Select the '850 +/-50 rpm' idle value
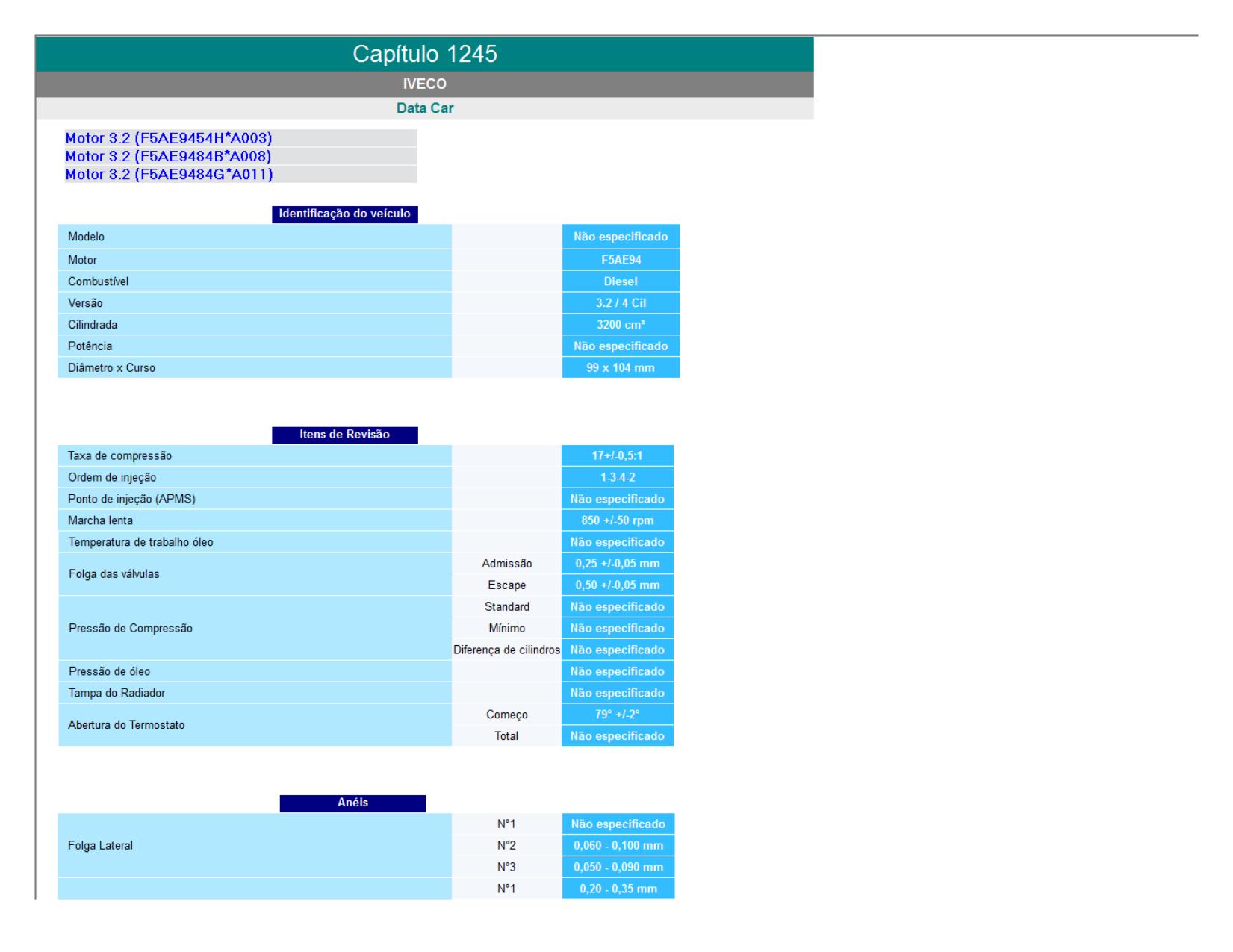The height and width of the screenshot is (952, 1233). click(618, 520)
